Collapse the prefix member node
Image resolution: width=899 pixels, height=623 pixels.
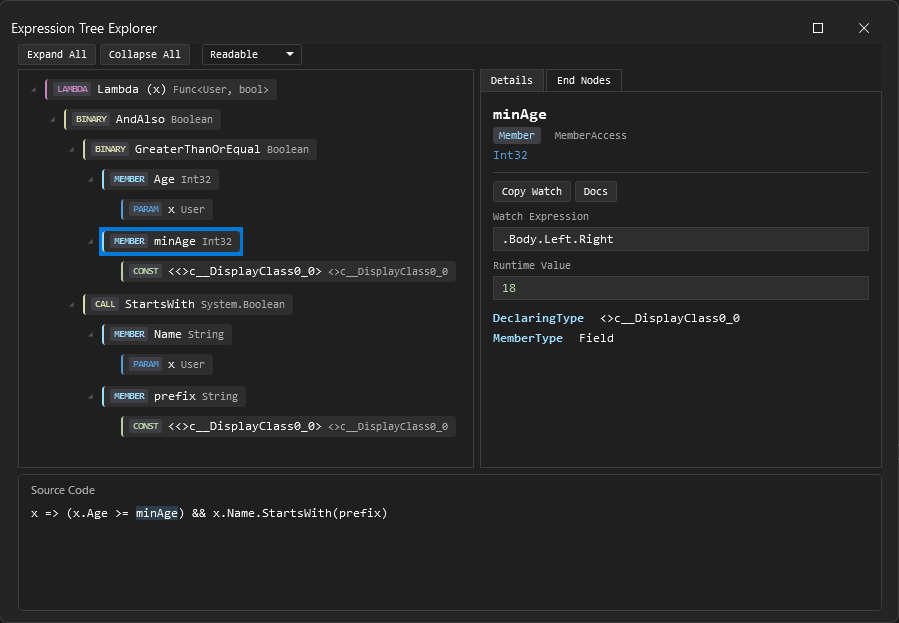[x=90, y=396]
